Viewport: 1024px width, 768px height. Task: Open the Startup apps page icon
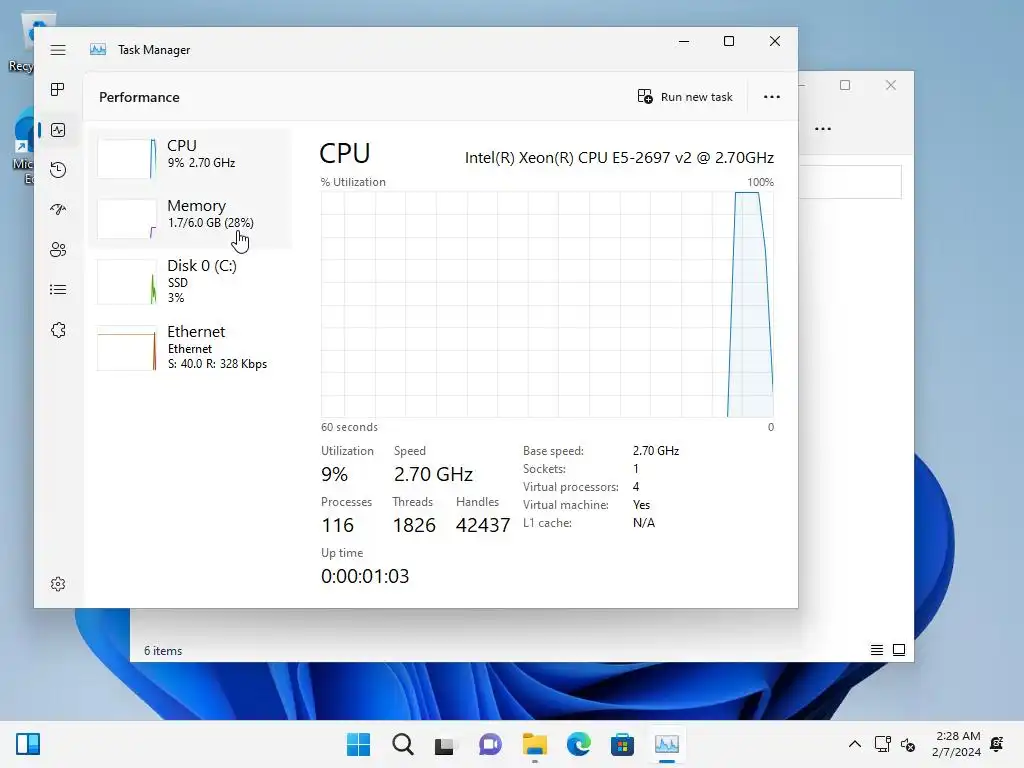(x=58, y=210)
